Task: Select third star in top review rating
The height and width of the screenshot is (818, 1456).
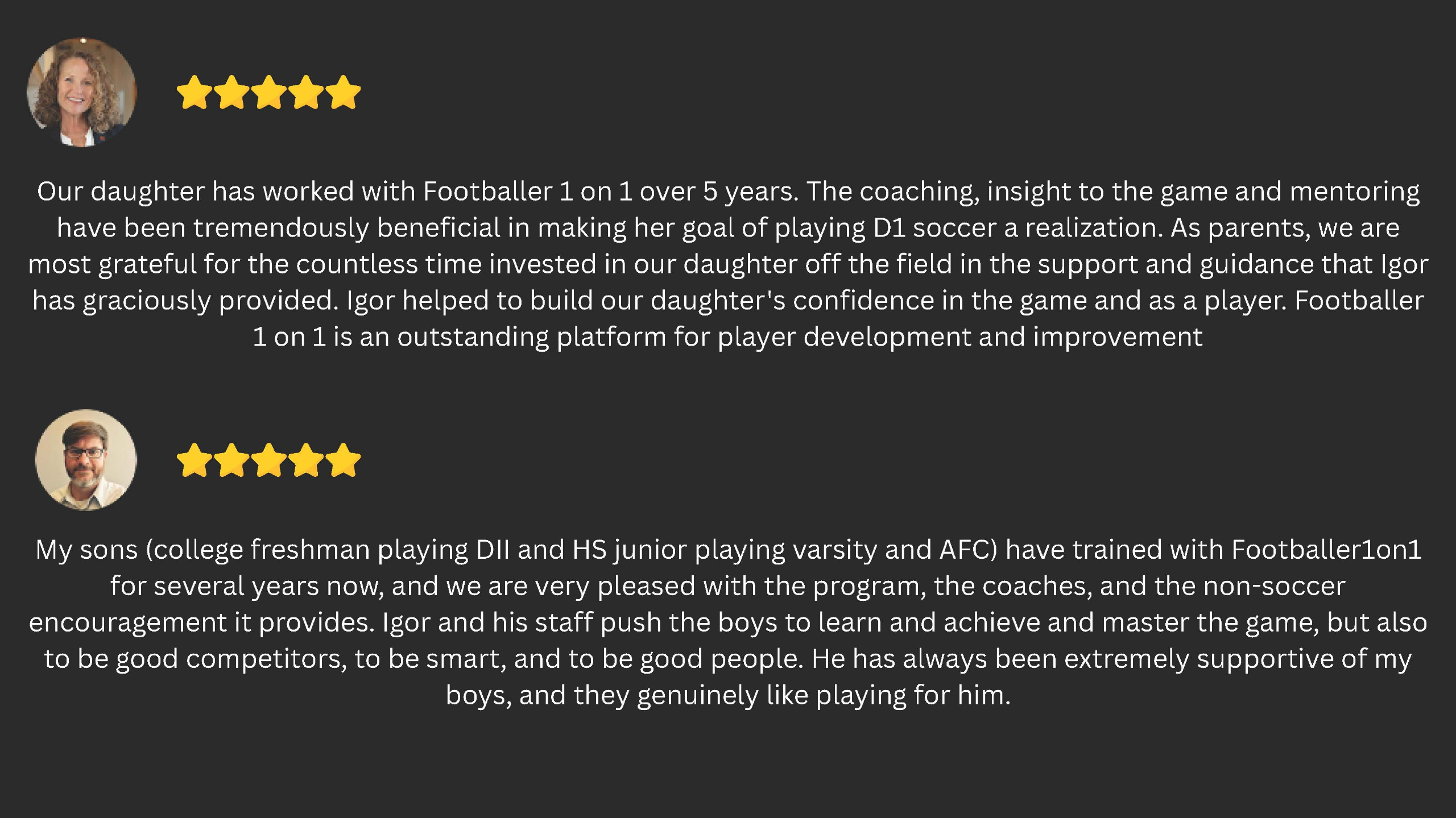Action: [269, 92]
